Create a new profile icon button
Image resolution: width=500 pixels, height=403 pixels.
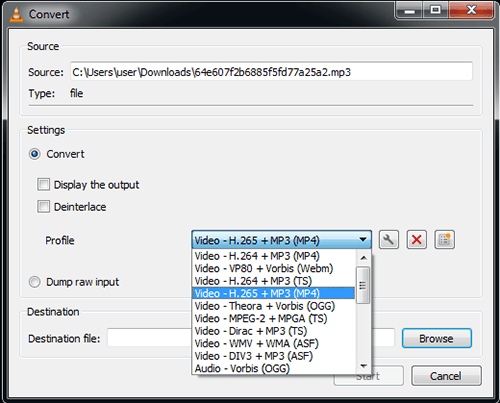click(x=444, y=240)
